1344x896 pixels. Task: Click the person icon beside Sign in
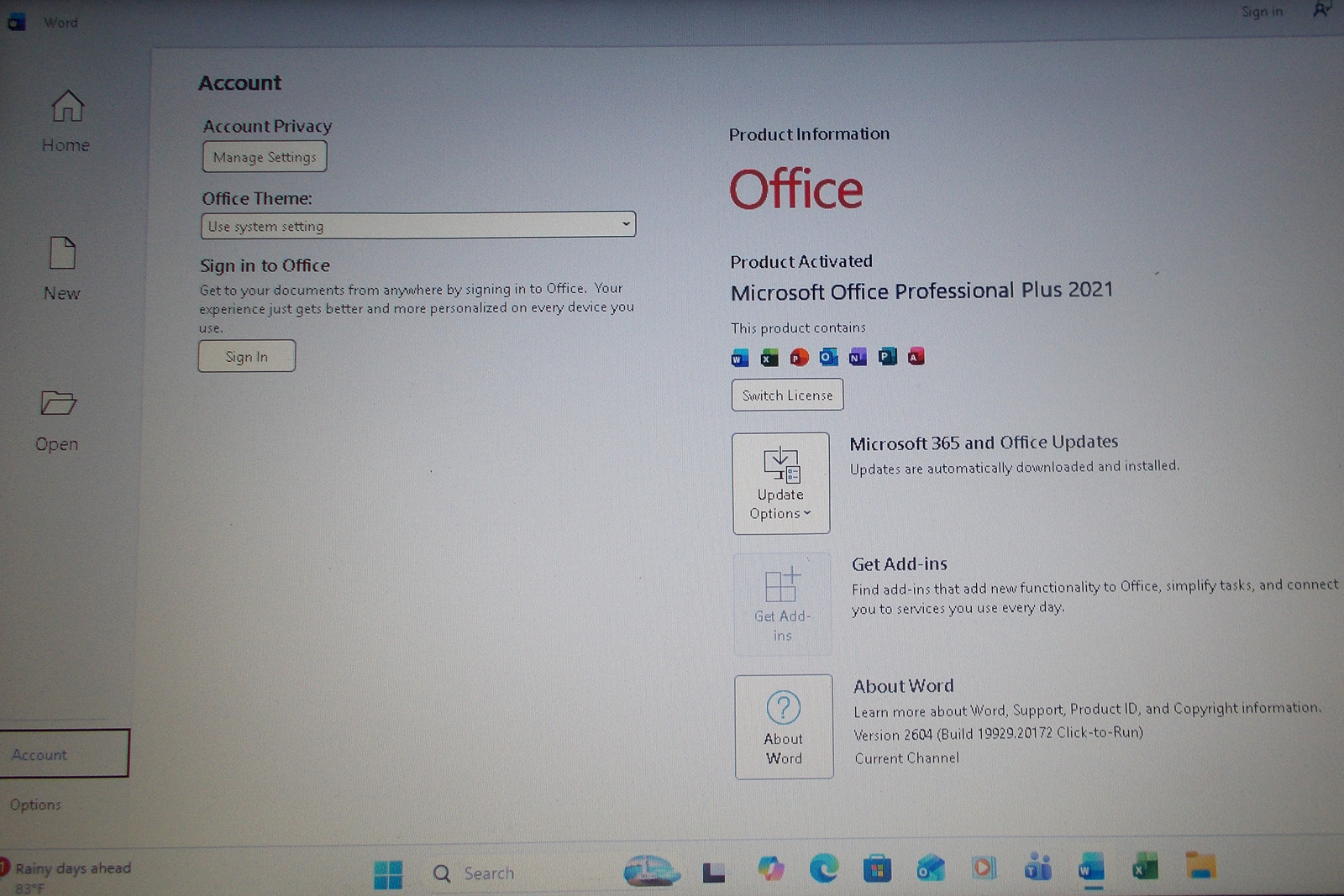coord(1321,10)
